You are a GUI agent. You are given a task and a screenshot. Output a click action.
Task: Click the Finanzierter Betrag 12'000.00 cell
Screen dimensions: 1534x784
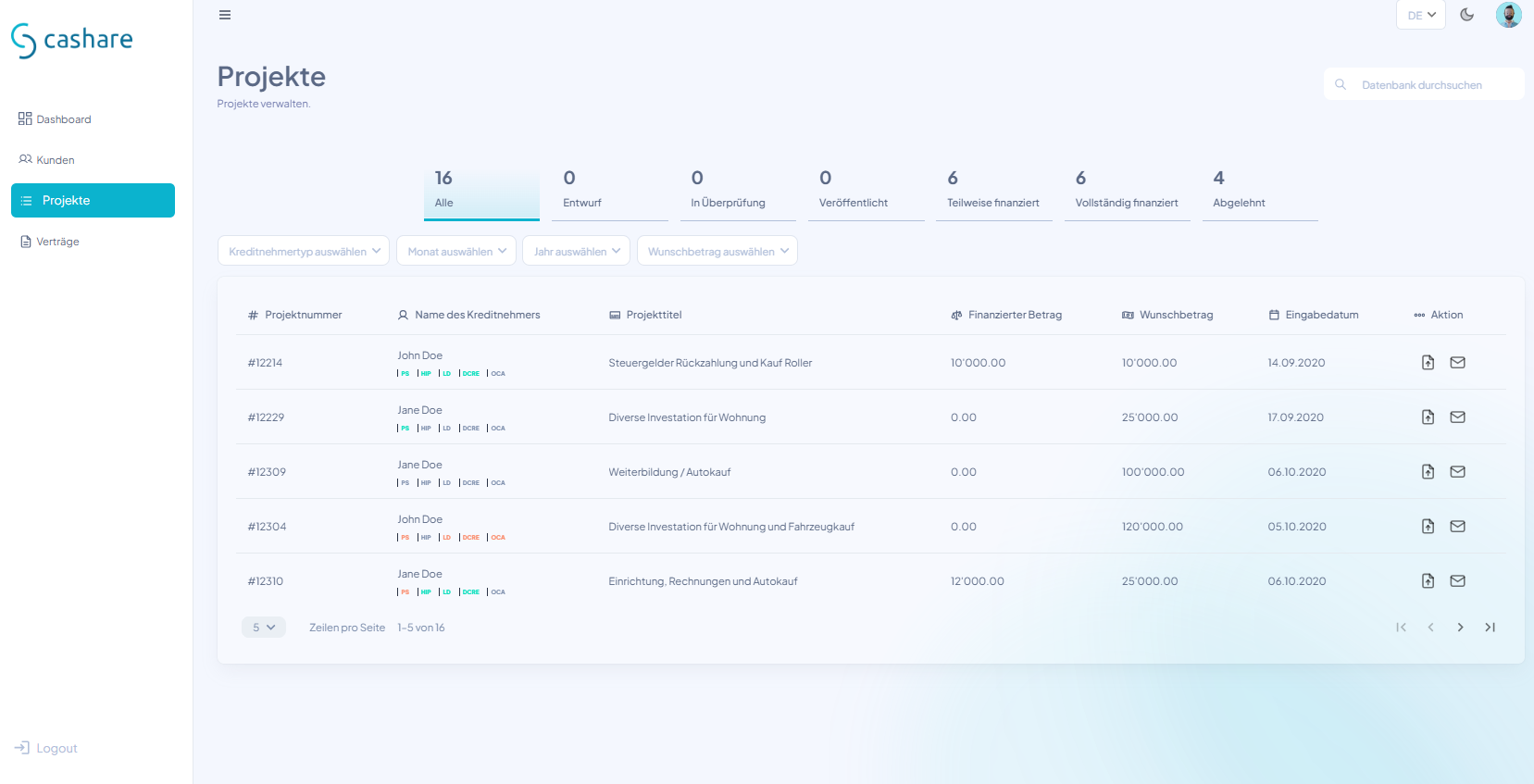click(x=978, y=581)
